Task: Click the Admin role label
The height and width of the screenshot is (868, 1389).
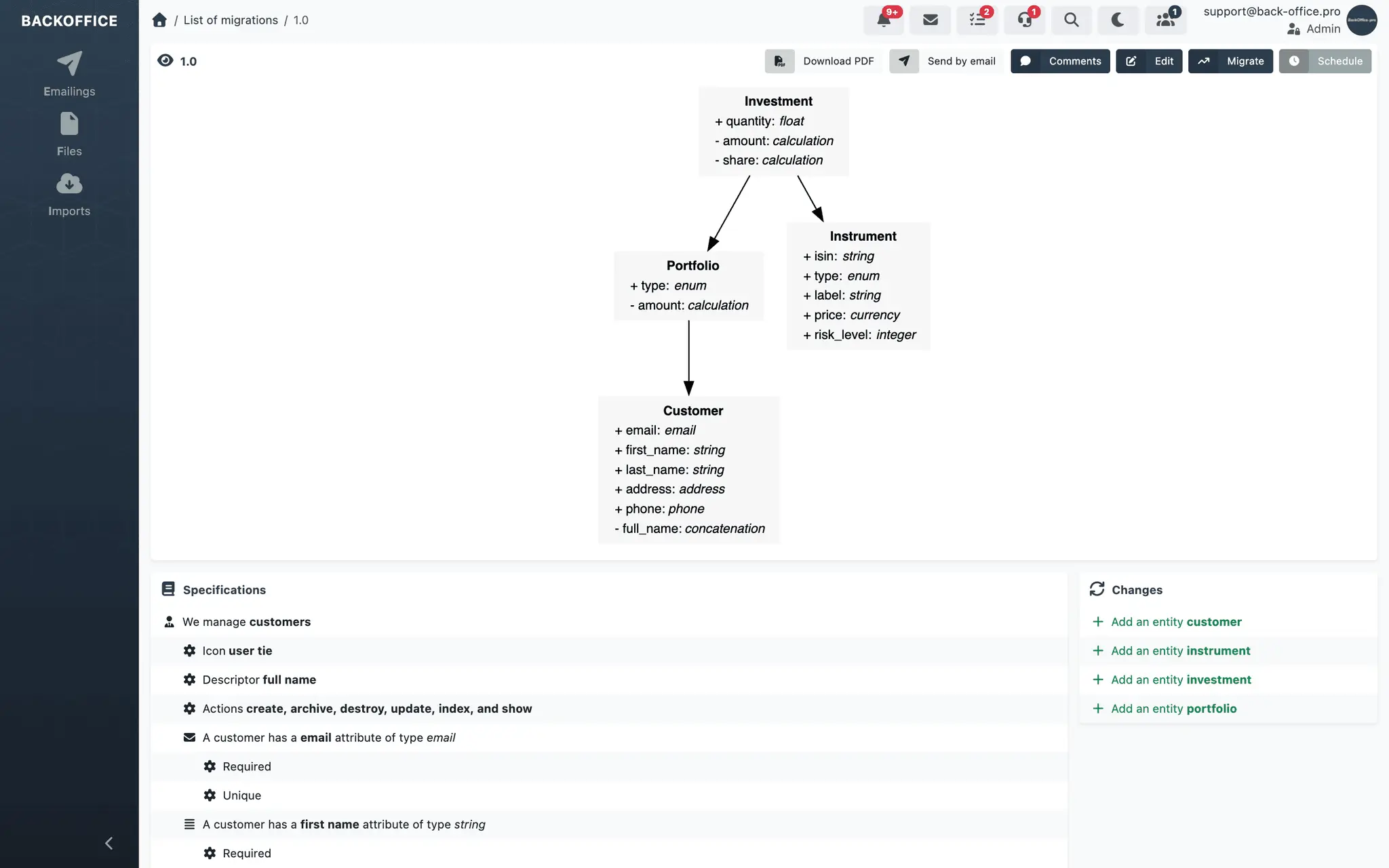Action: 1323,29
